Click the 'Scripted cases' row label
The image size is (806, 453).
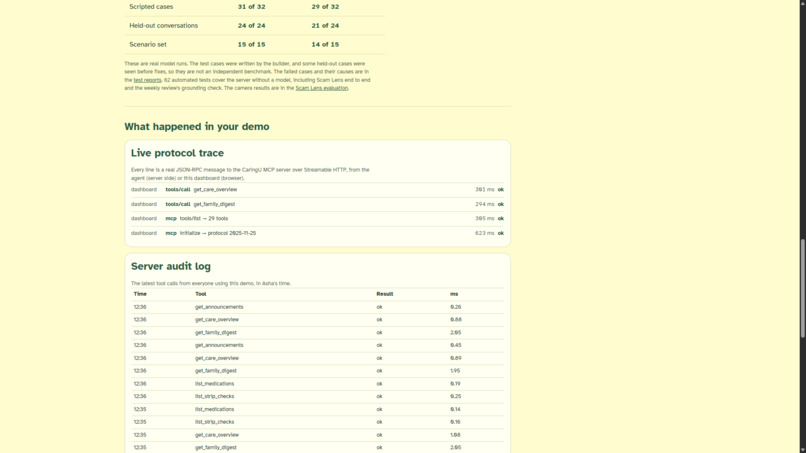[151, 7]
